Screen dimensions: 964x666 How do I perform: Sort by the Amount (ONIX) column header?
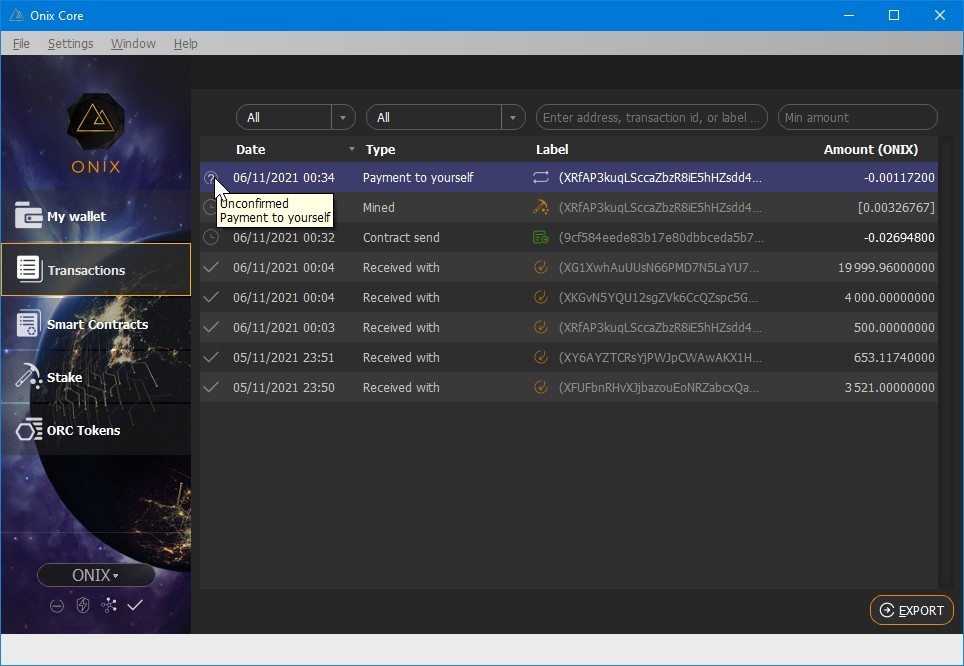pos(871,149)
